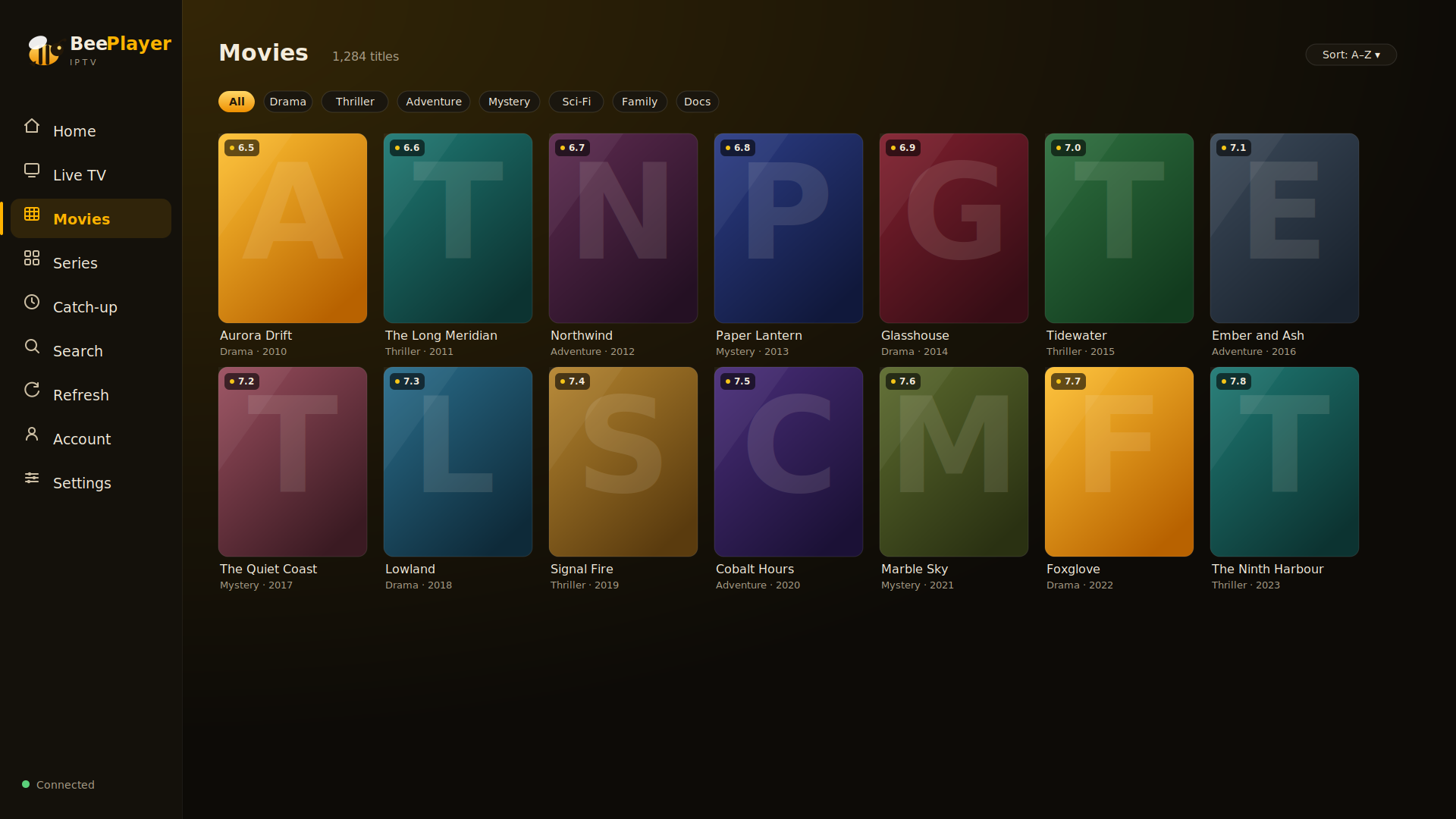Click "Thriller · 2023" subtitle
1456x819 pixels.
[x=1246, y=585]
